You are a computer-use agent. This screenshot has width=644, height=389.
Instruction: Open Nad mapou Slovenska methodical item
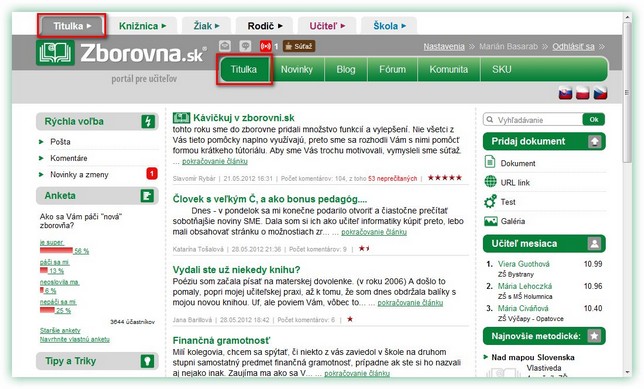[533, 357]
